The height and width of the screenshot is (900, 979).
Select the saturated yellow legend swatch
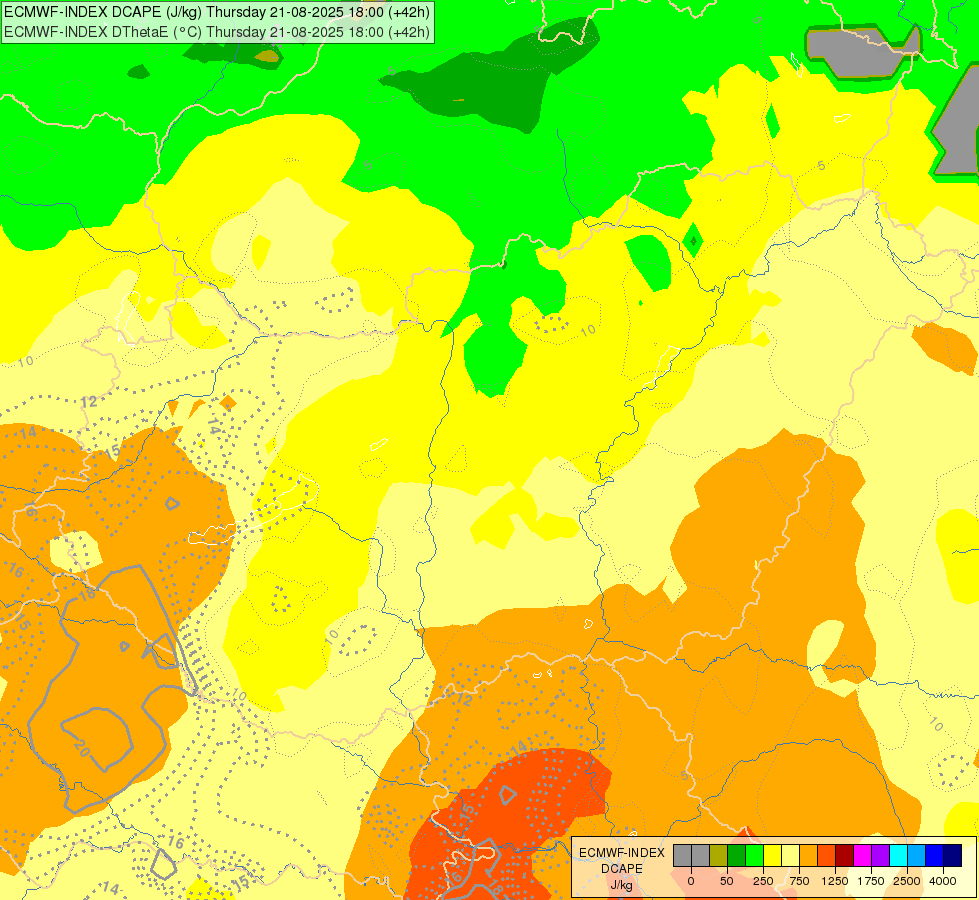772,856
